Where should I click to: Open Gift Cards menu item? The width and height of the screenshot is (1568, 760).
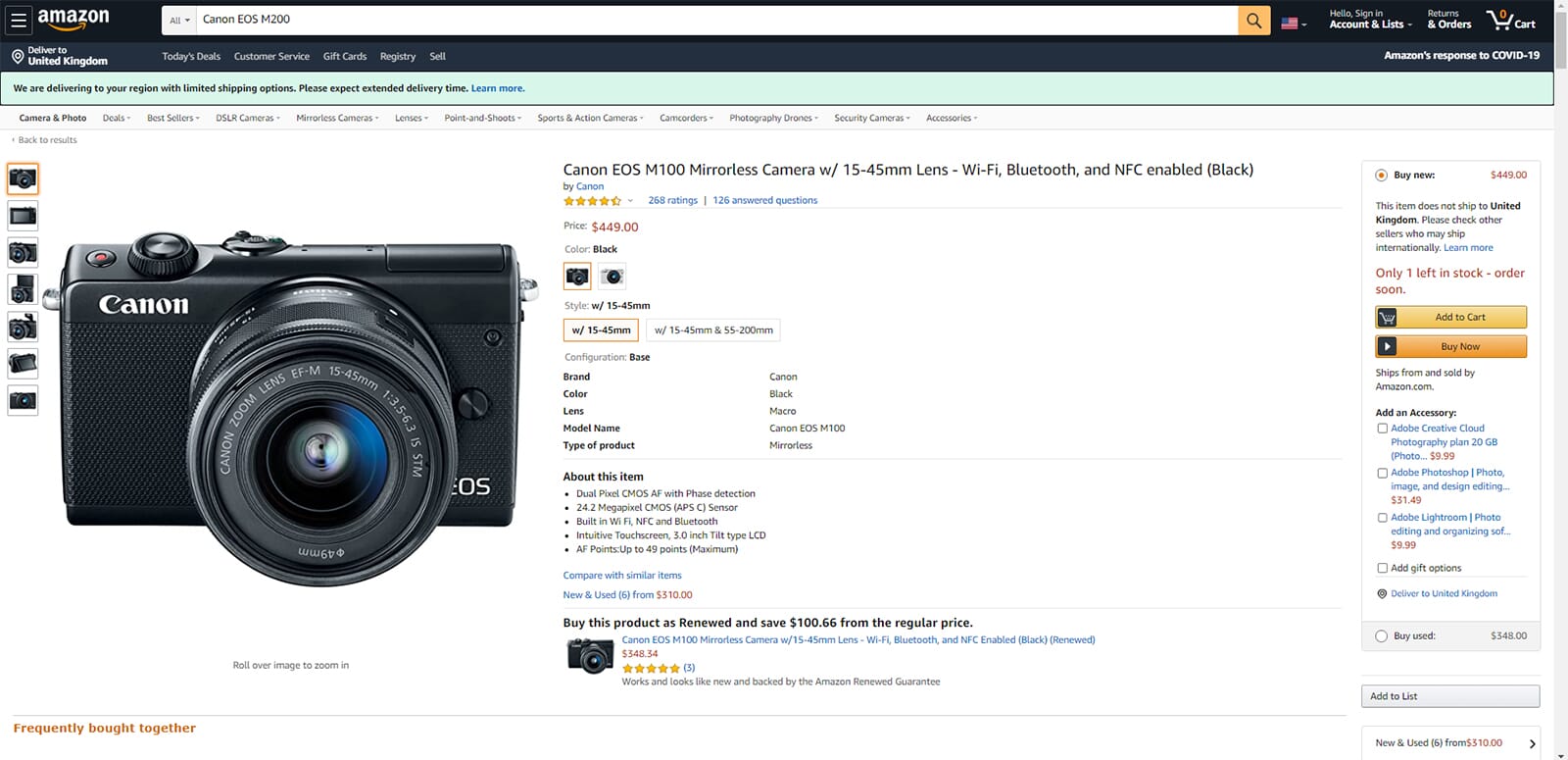point(345,57)
